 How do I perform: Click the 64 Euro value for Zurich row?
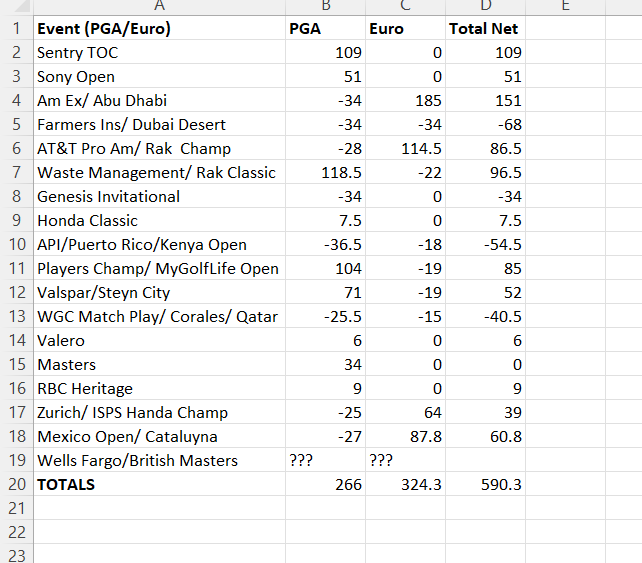coord(405,412)
